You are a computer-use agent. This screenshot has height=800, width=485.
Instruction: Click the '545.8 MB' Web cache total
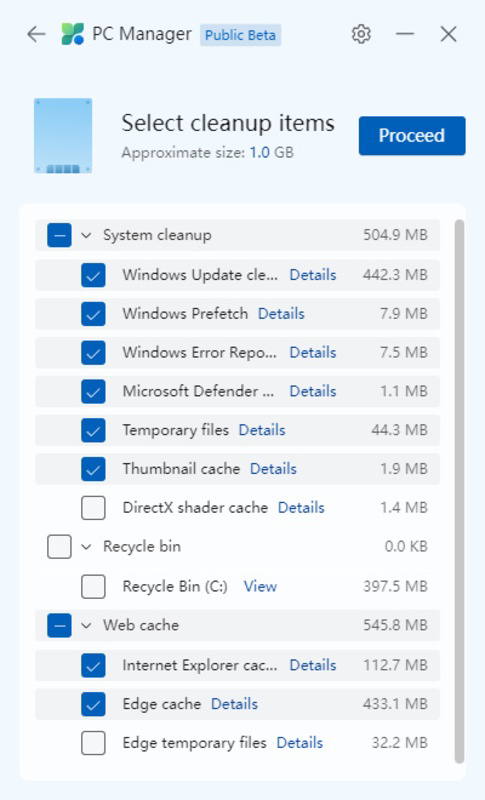(395, 625)
